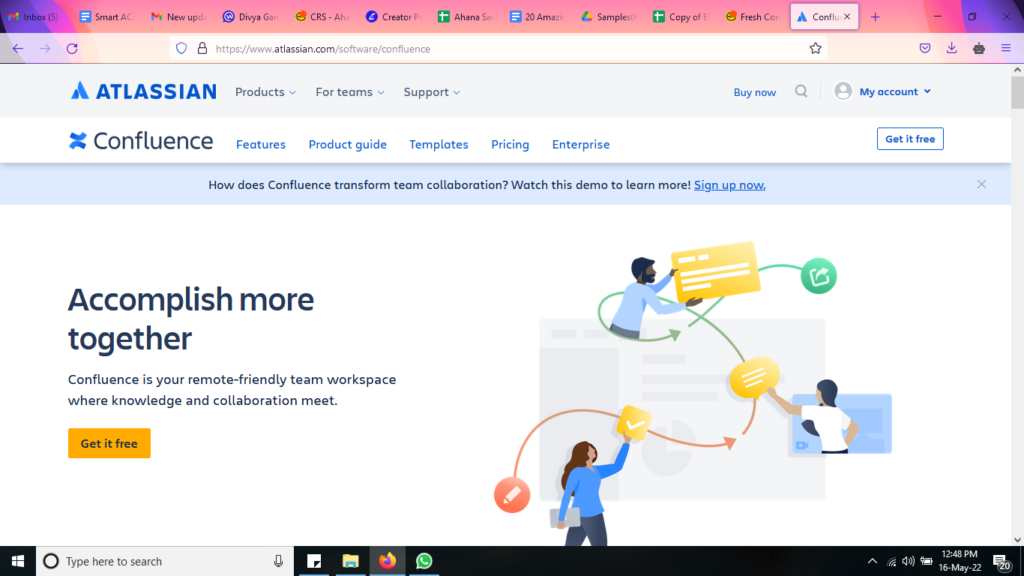
Task: Click the scrollbar up arrow
Action: point(1017,69)
